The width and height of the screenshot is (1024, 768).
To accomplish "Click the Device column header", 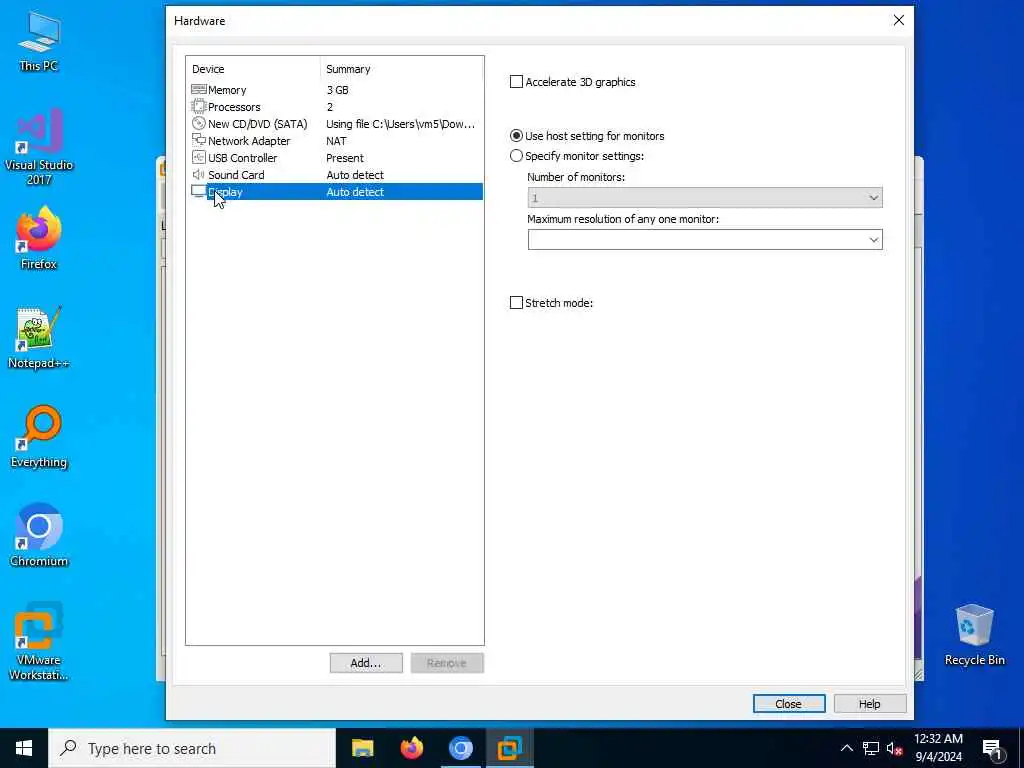I will click(x=253, y=69).
